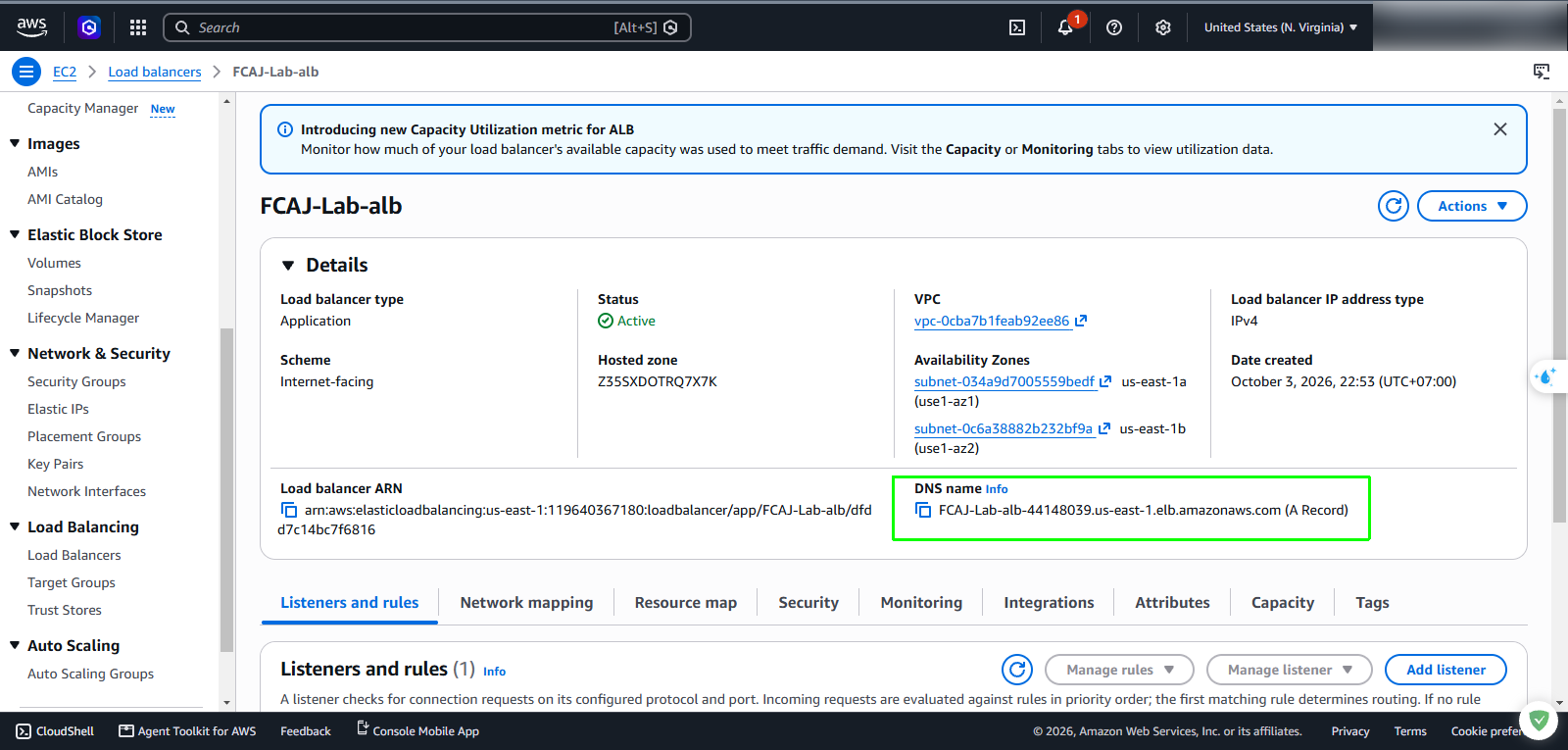Image resolution: width=1568 pixels, height=750 pixels.
Task: Collapse the Details section
Action: (x=288, y=265)
